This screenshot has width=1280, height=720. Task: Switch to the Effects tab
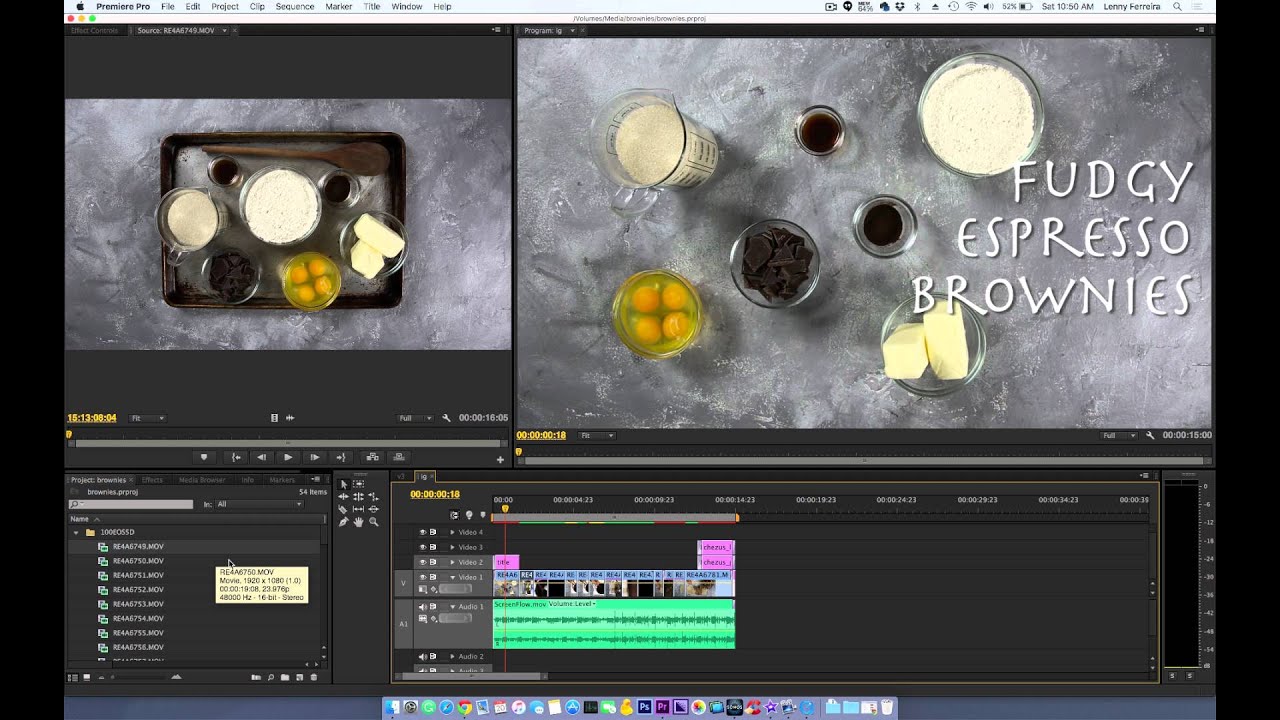(152, 480)
